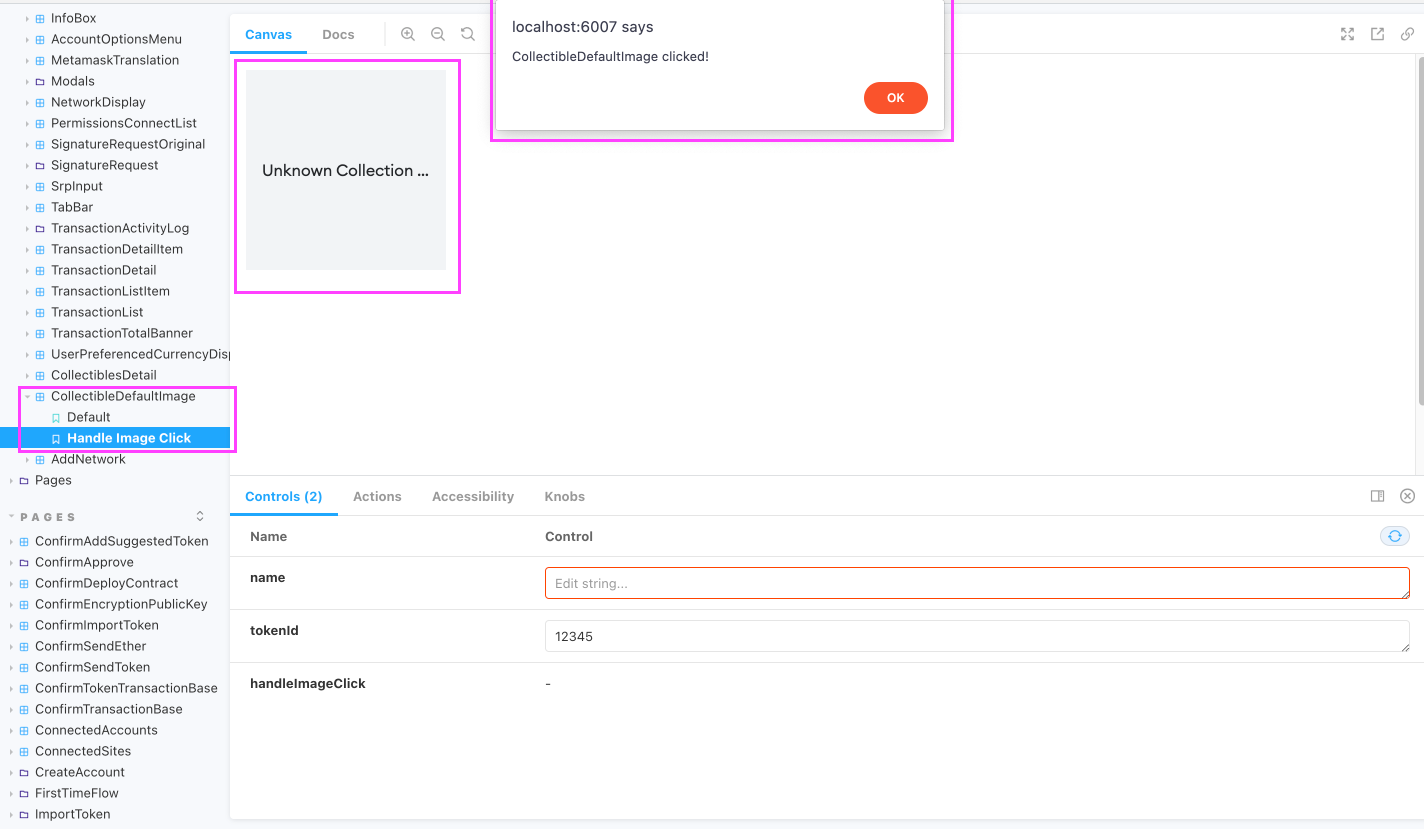Go full screen with expand icon
The image size is (1424, 829).
(x=1347, y=34)
